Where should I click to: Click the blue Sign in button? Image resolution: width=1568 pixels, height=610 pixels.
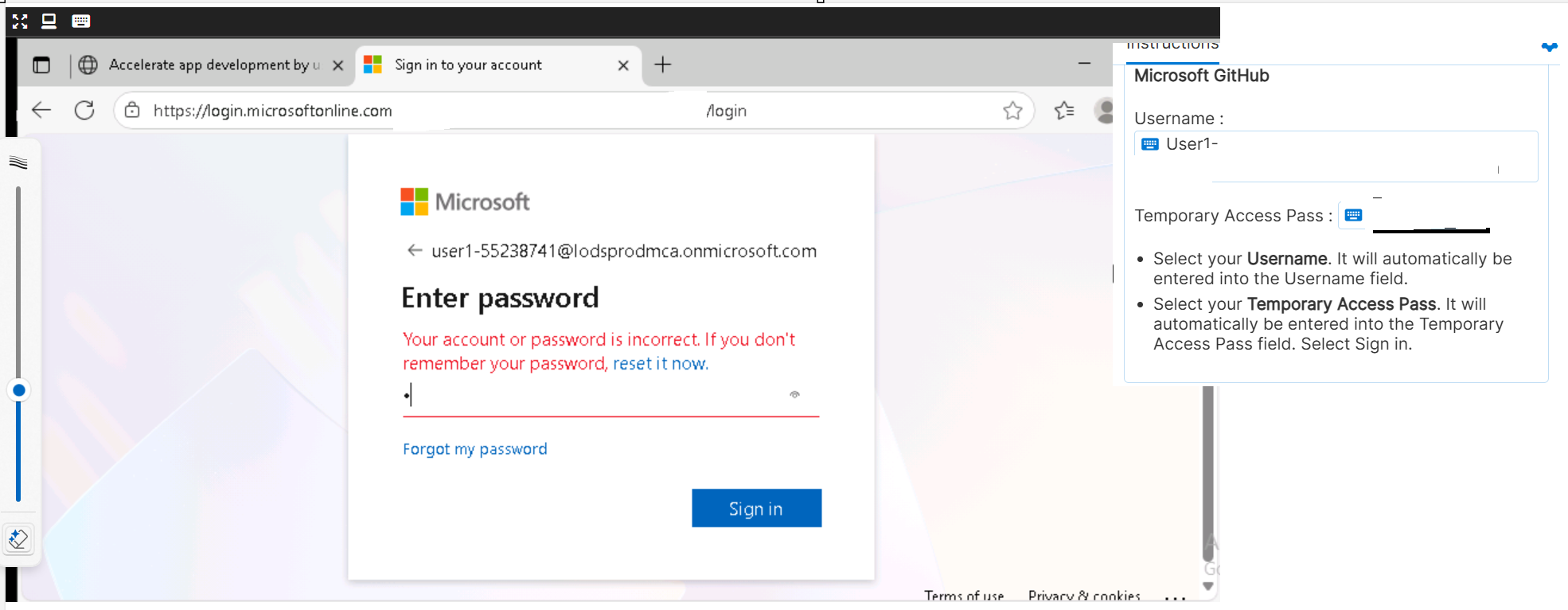(x=757, y=508)
